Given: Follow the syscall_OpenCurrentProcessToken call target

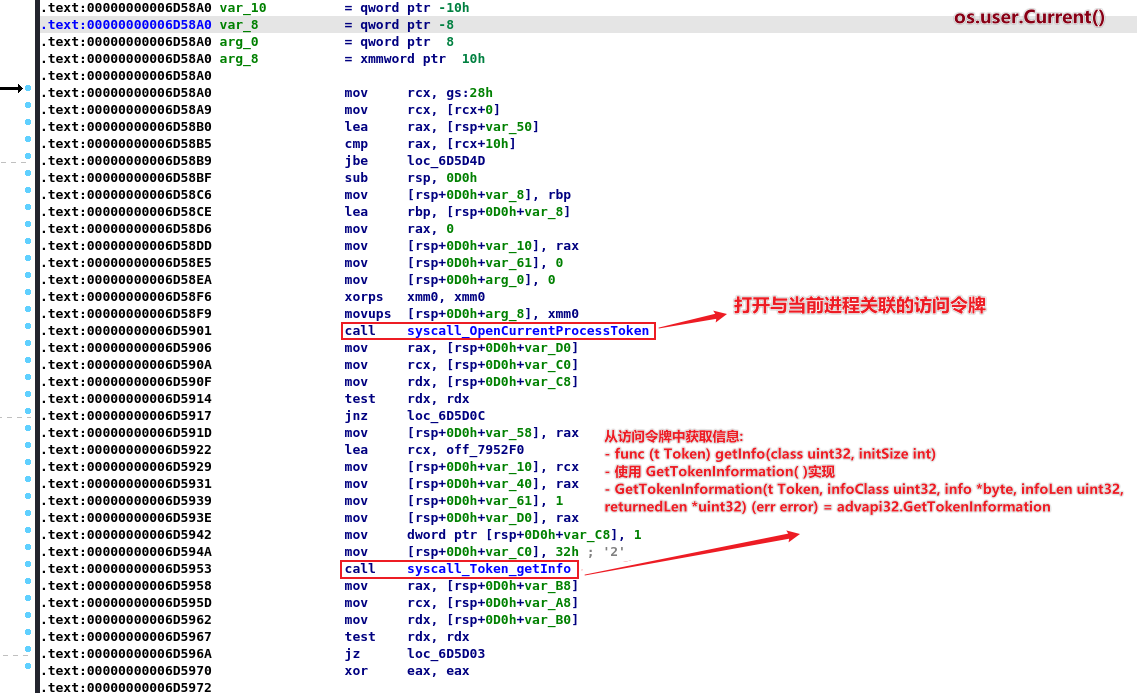Looking at the screenshot, I should click(528, 331).
